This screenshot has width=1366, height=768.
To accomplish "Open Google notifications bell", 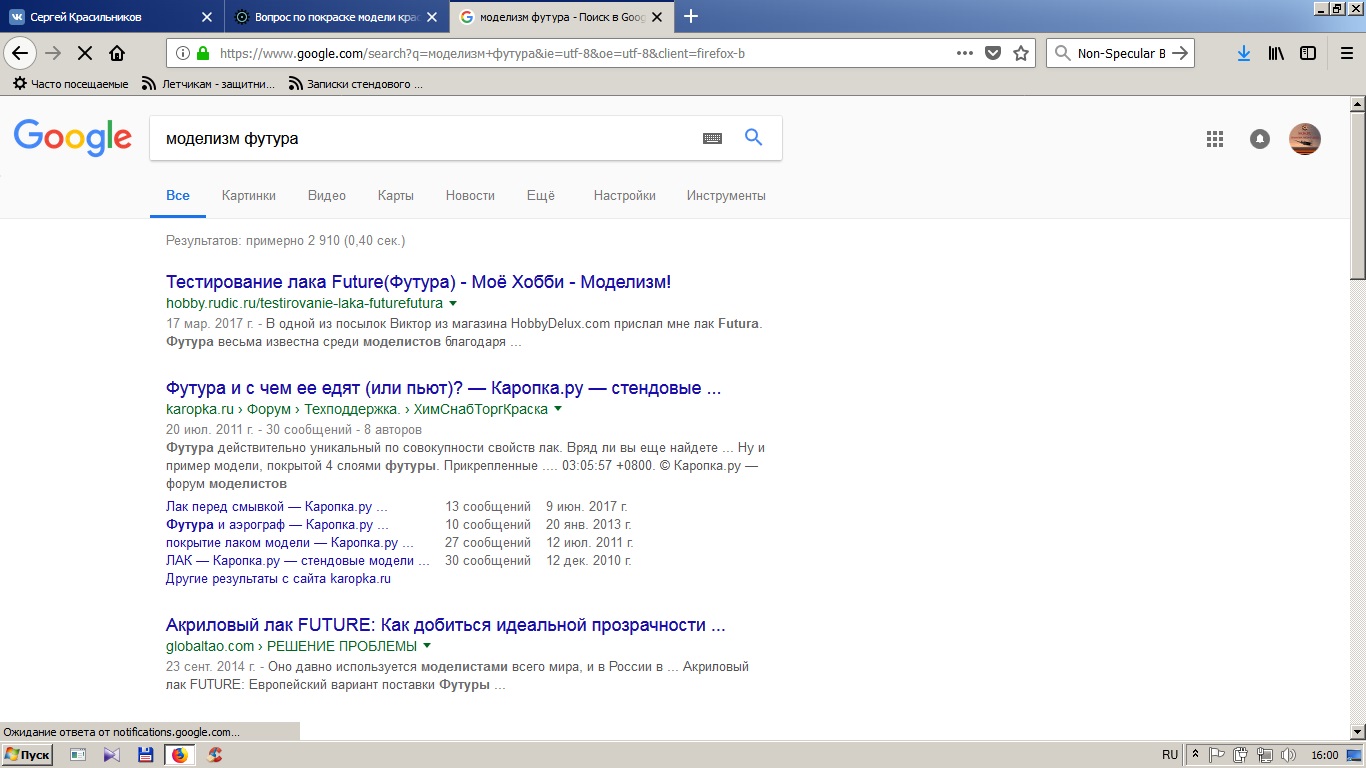I will coord(1260,139).
